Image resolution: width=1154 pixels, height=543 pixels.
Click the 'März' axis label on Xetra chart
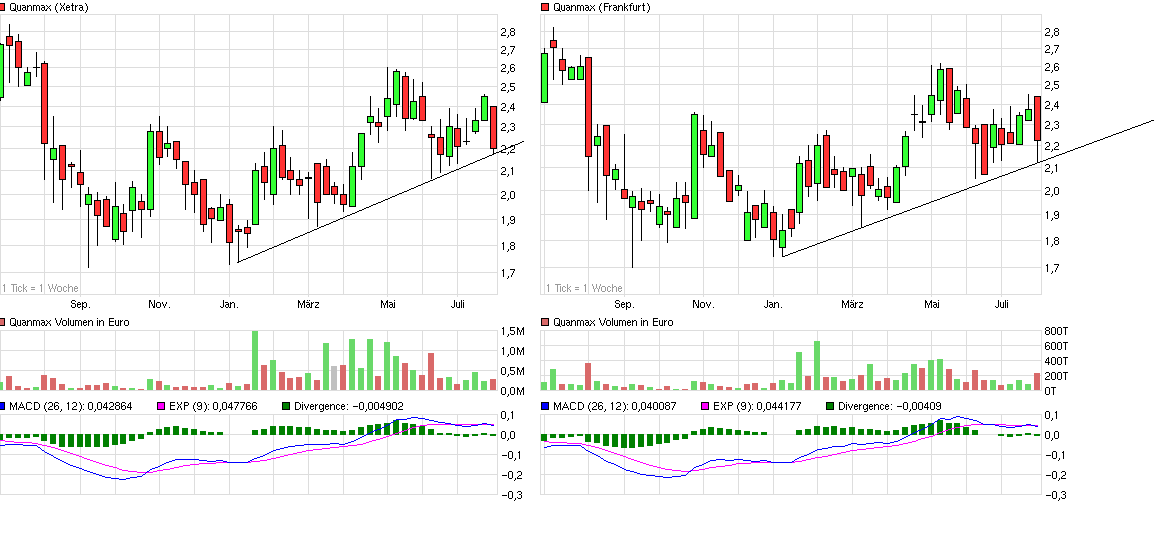click(x=309, y=304)
